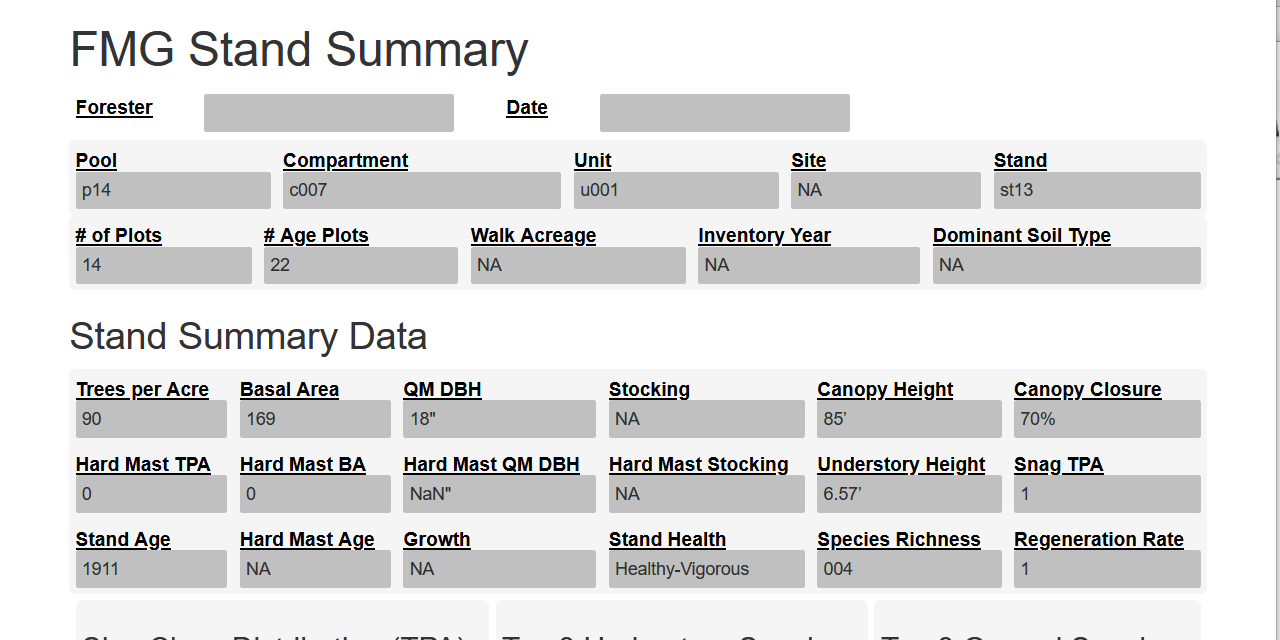Click the Compartment field showing c007

pyautogui.click(x=422, y=190)
